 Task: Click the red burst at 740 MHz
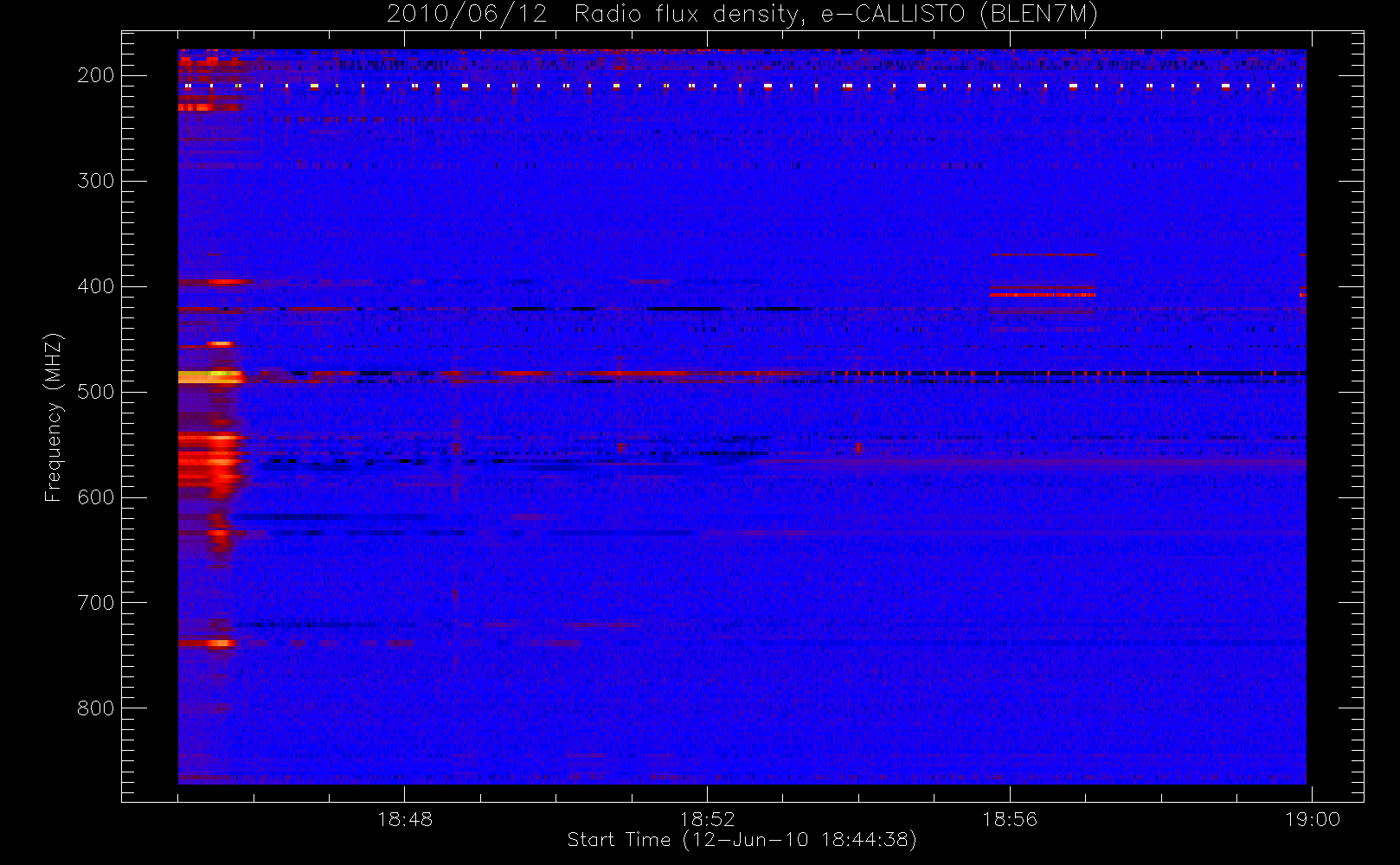(x=207, y=643)
